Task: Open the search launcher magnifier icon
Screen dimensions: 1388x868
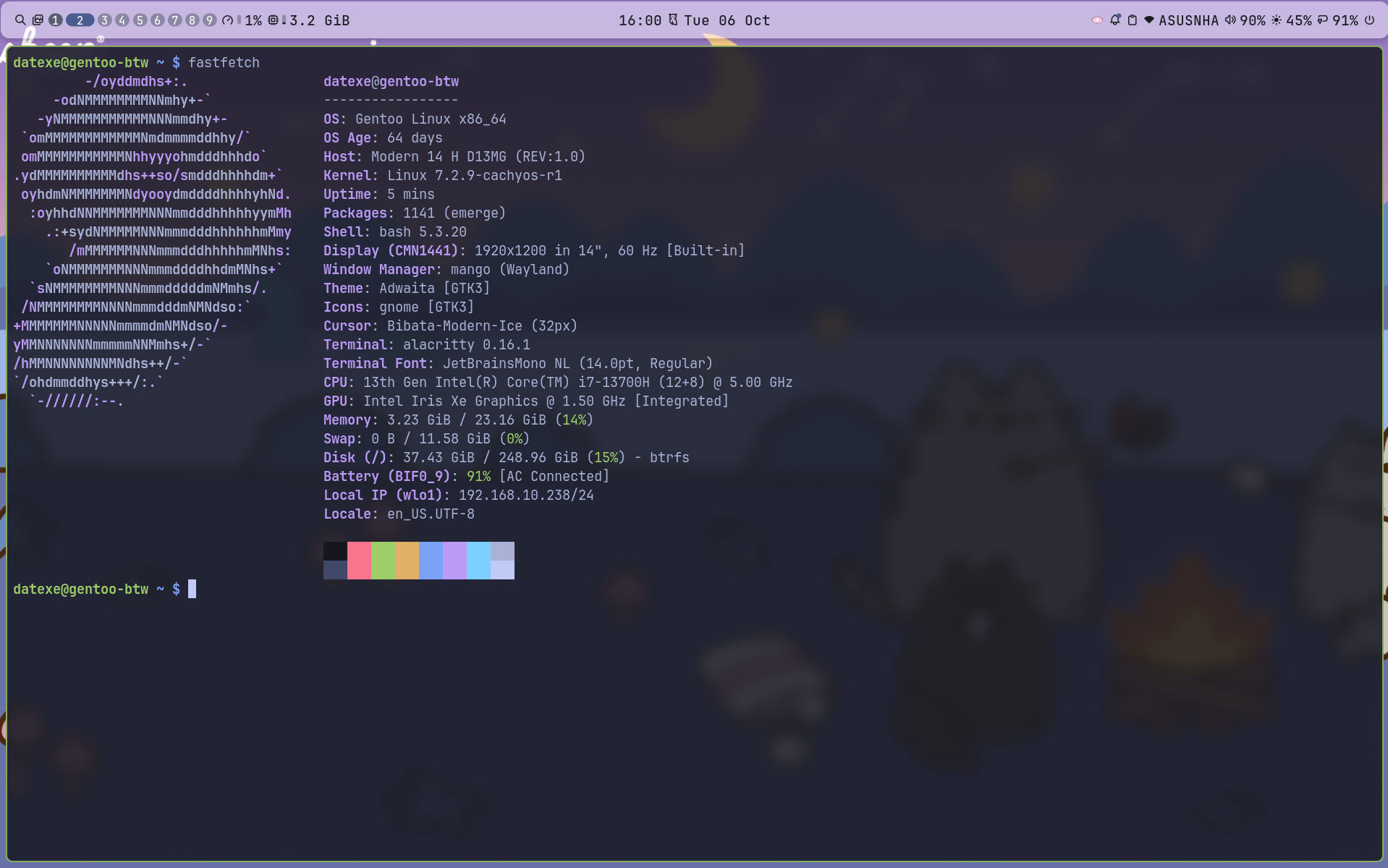Action: (20, 20)
